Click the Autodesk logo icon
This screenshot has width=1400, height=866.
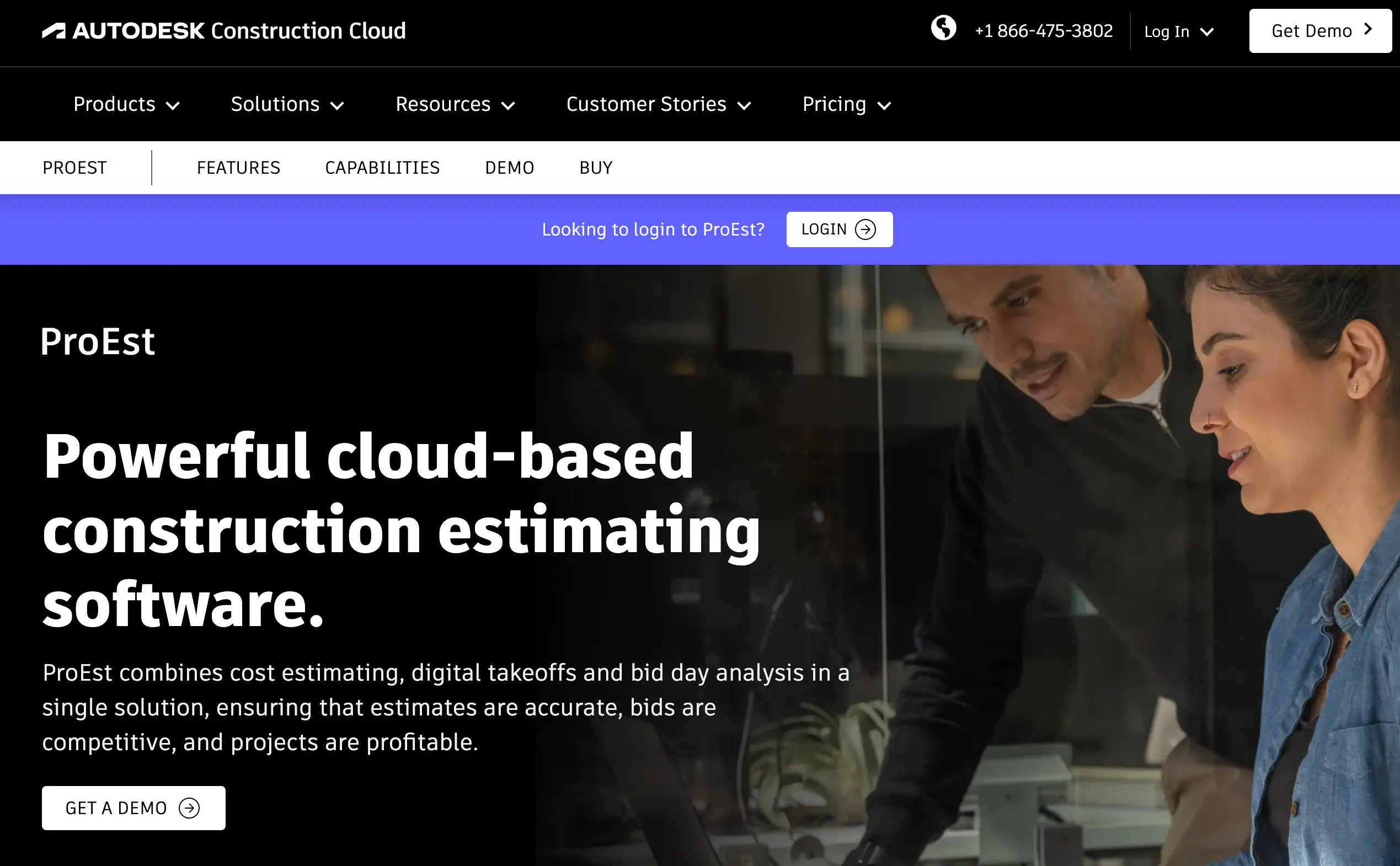[x=54, y=31]
